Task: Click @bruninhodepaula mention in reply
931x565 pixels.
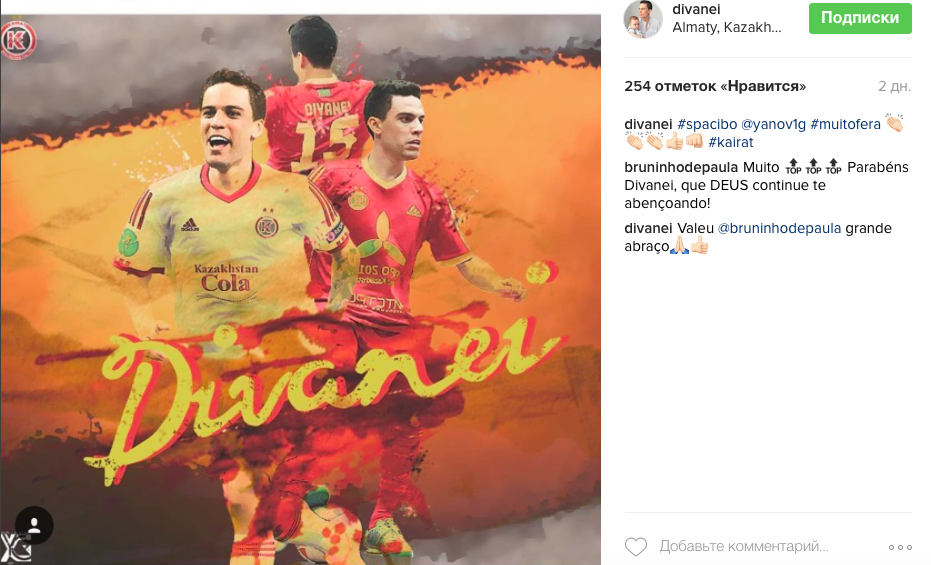Action: tap(779, 228)
